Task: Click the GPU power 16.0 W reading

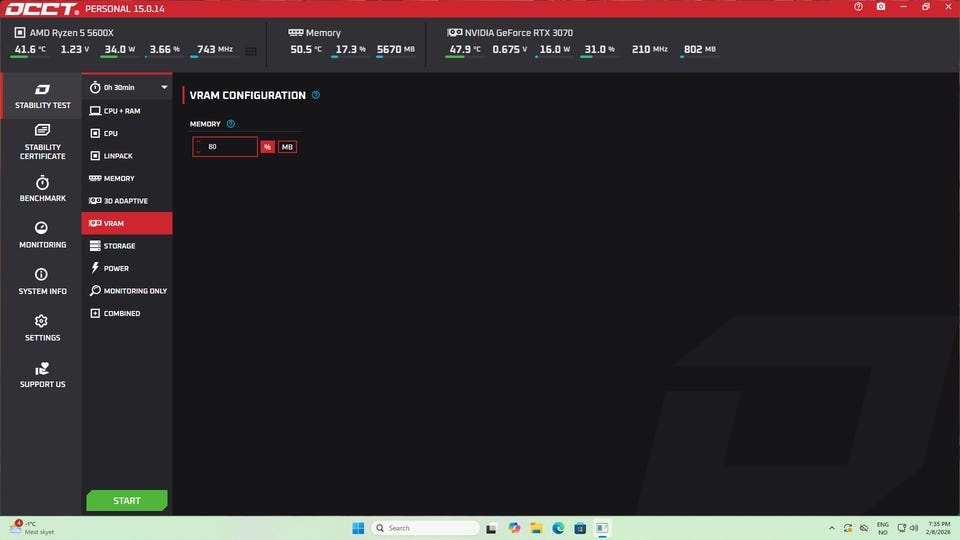Action: [x=555, y=50]
